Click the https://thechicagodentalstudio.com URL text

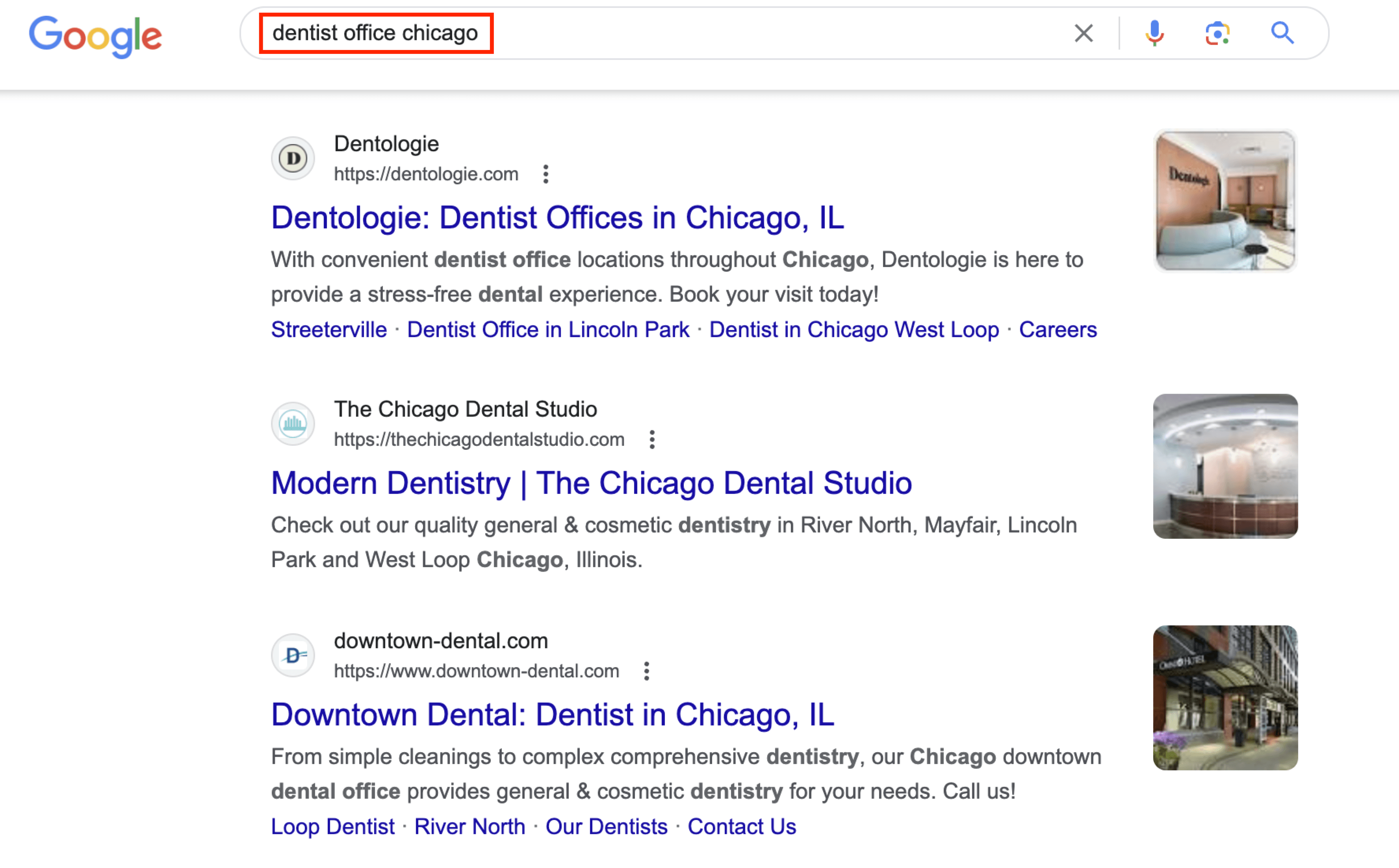pos(479,440)
